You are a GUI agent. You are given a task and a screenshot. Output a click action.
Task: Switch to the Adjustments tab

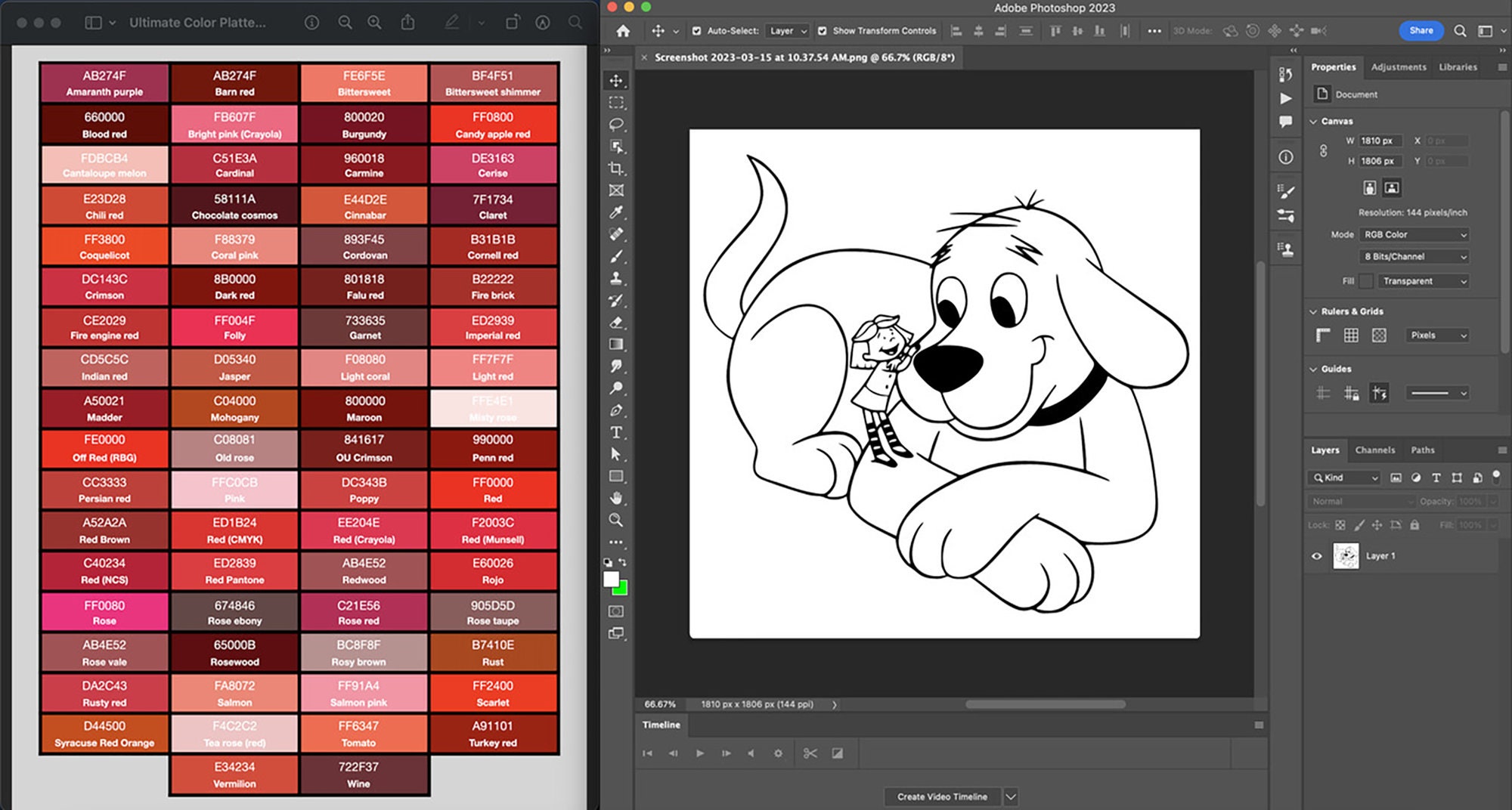click(x=1399, y=66)
